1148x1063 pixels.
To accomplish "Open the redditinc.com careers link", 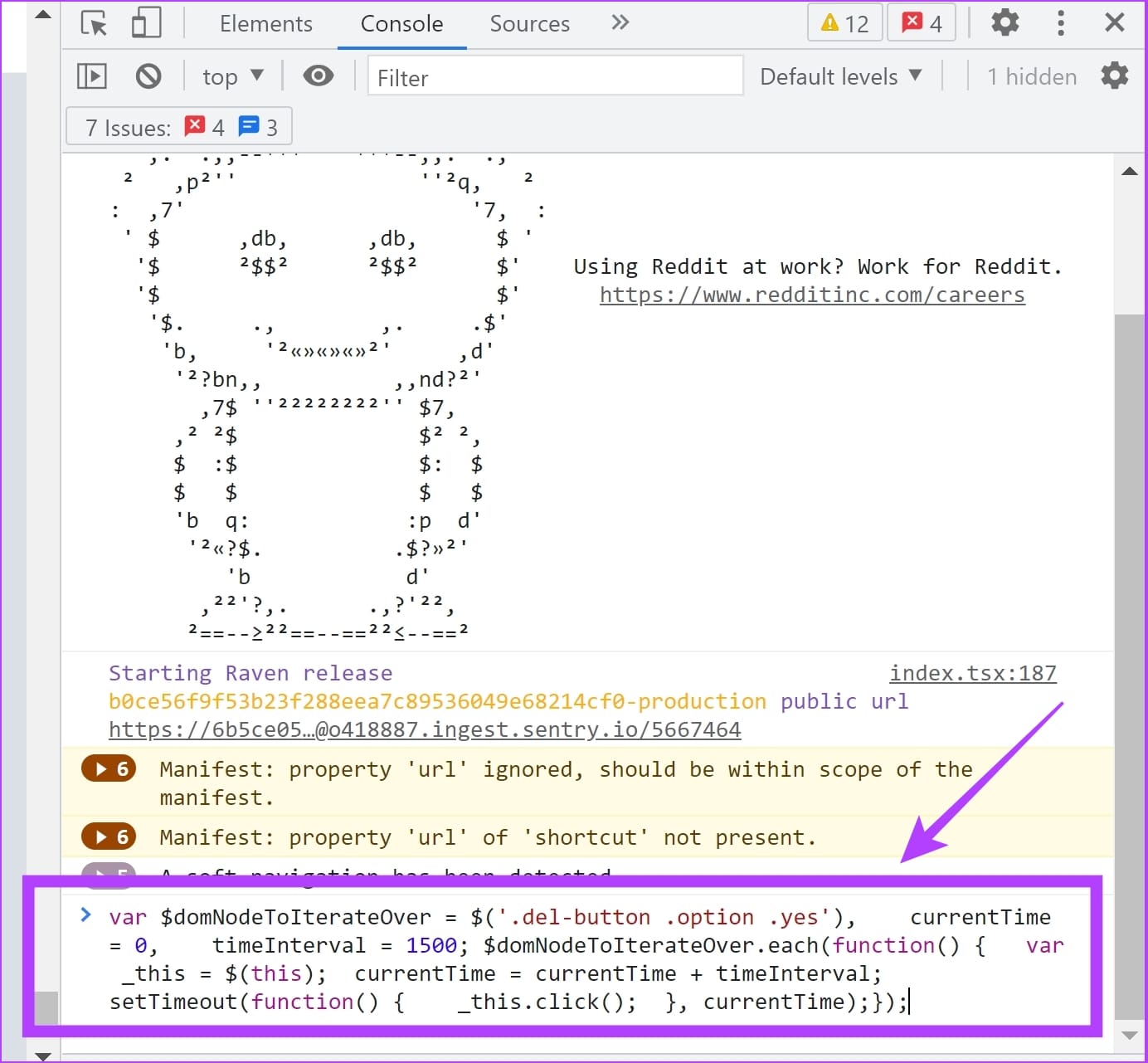I will [812, 295].
